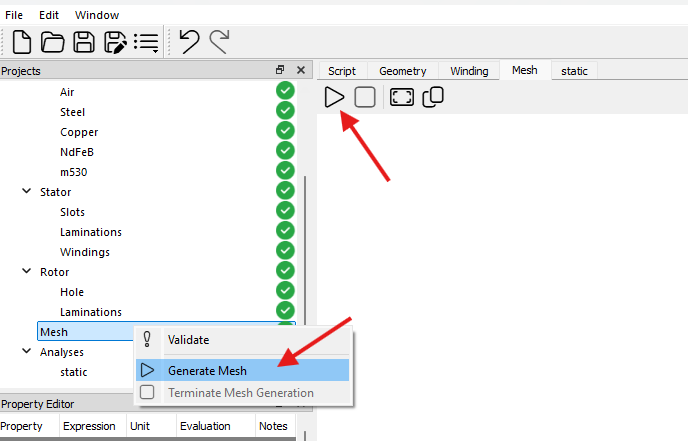Save the project using the floppy icon

pyautogui.click(x=85, y=42)
